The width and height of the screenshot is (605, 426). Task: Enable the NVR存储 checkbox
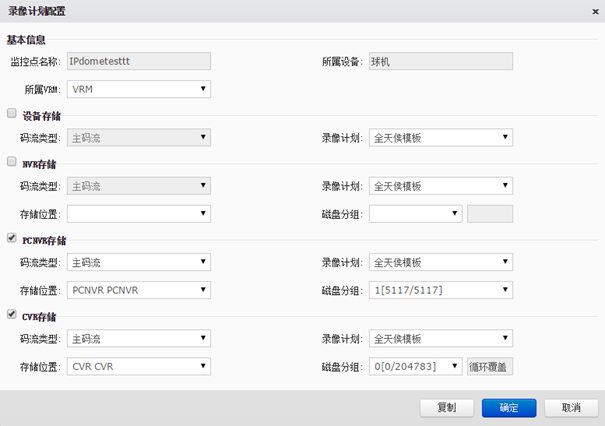[x=12, y=161]
